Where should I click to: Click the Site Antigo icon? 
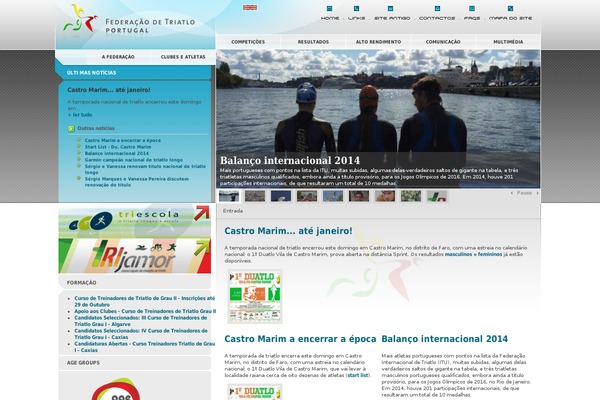point(390,8)
